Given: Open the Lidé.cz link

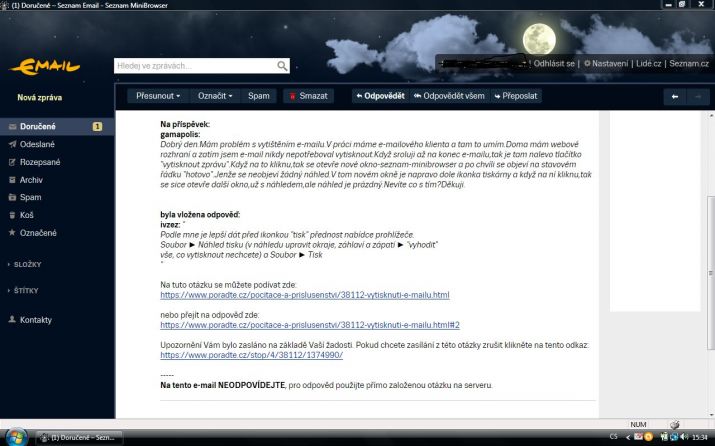Looking at the screenshot, I should [648, 63].
